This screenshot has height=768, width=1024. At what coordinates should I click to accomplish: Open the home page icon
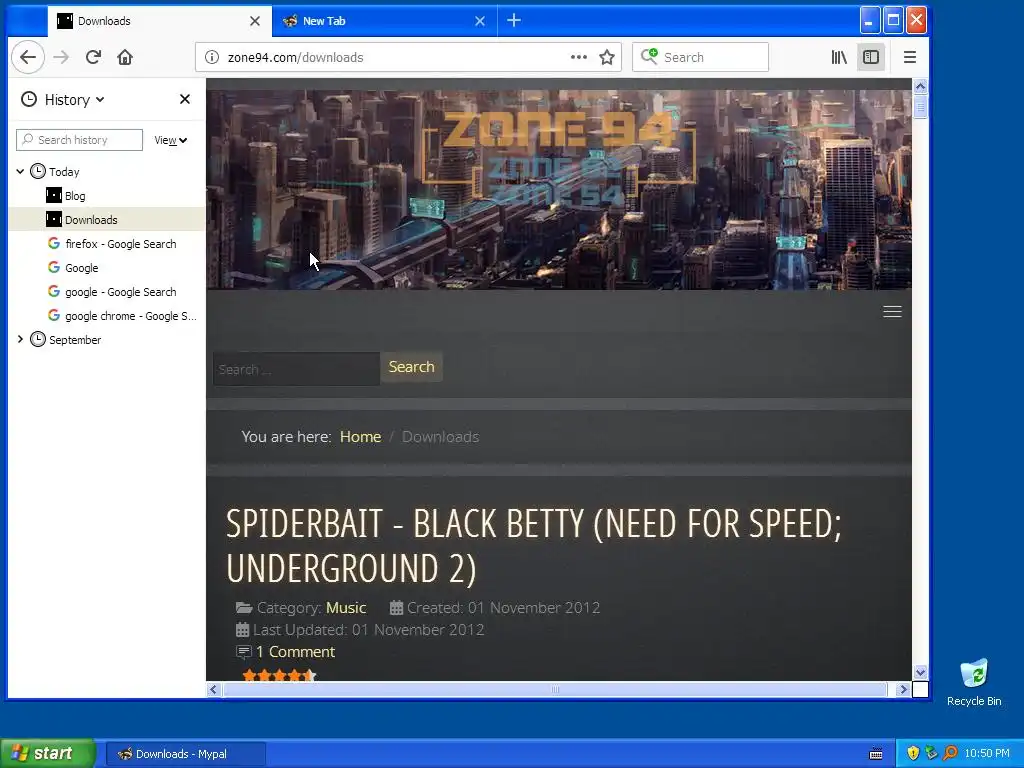point(125,57)
